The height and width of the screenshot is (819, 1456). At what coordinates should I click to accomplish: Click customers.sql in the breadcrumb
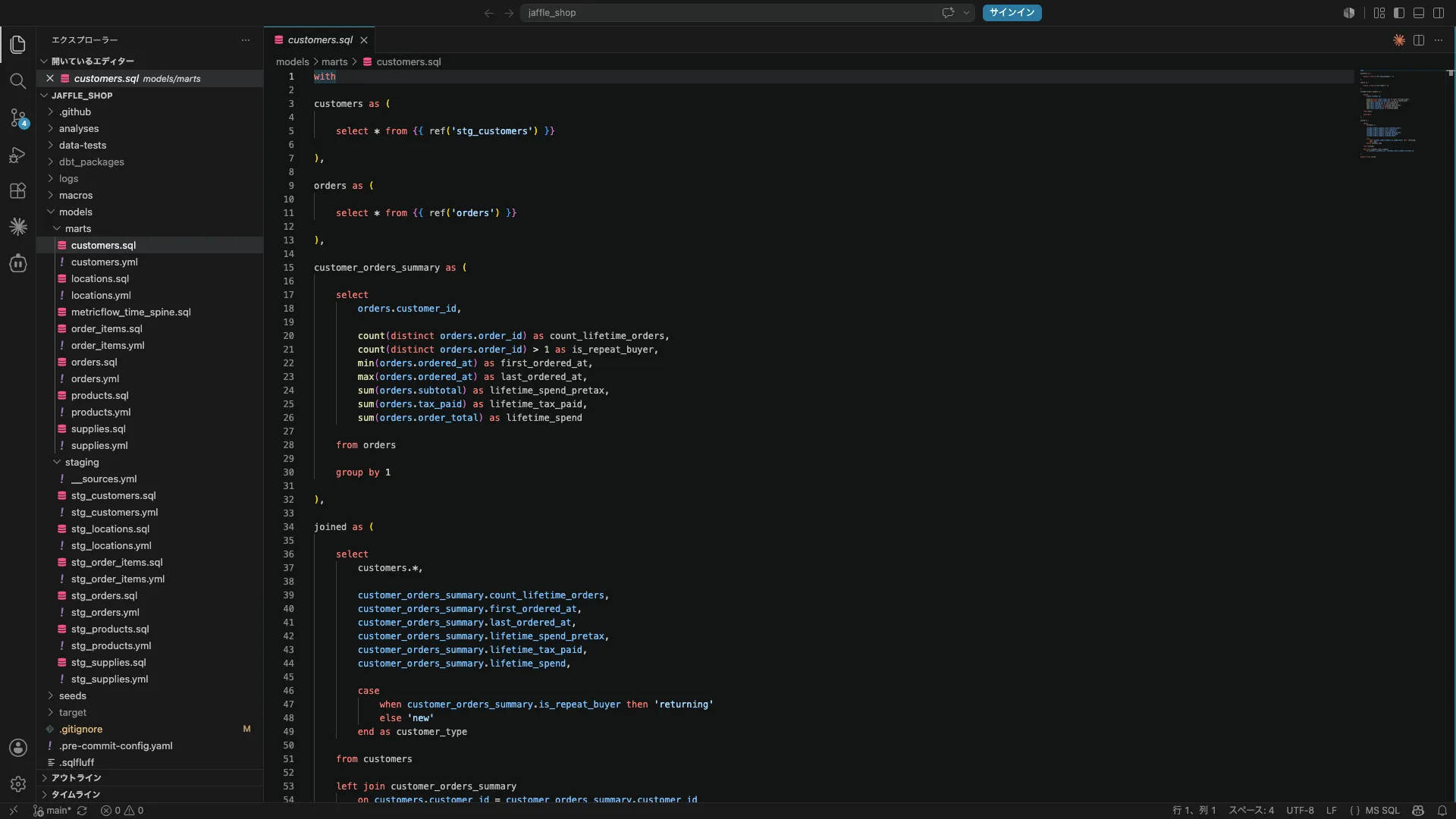(408, 62)
